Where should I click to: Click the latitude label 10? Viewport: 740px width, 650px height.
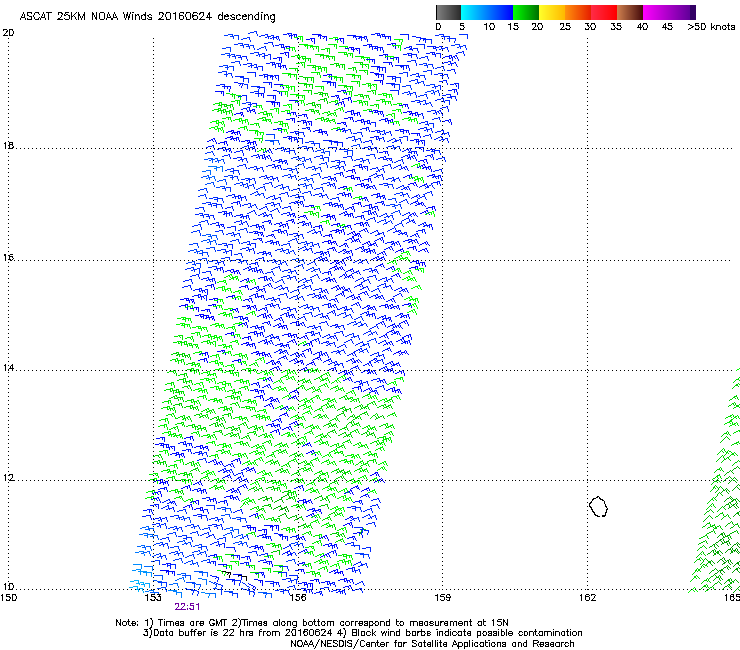8,587
